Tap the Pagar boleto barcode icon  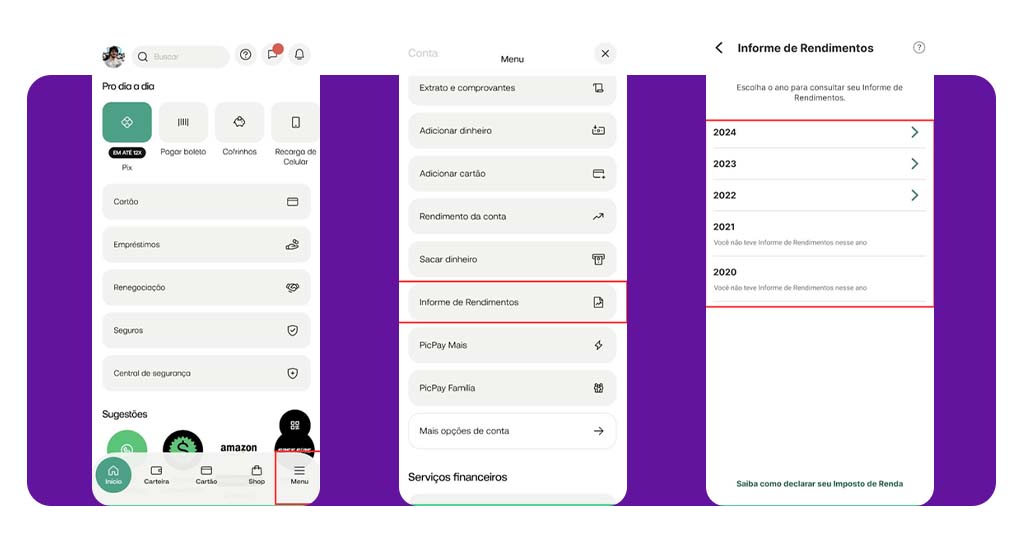tap(184, 122)
